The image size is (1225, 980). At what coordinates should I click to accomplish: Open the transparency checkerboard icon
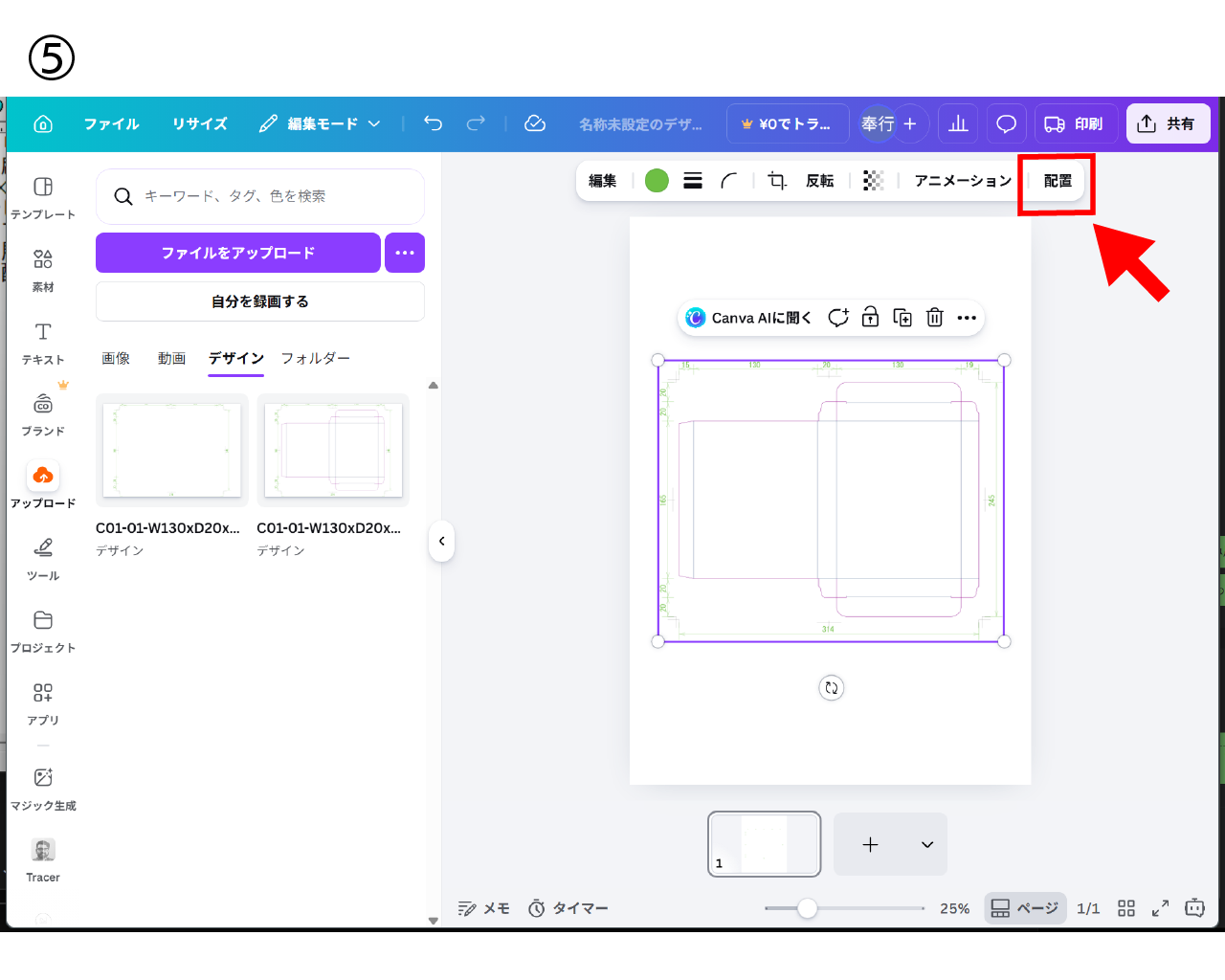873,181
